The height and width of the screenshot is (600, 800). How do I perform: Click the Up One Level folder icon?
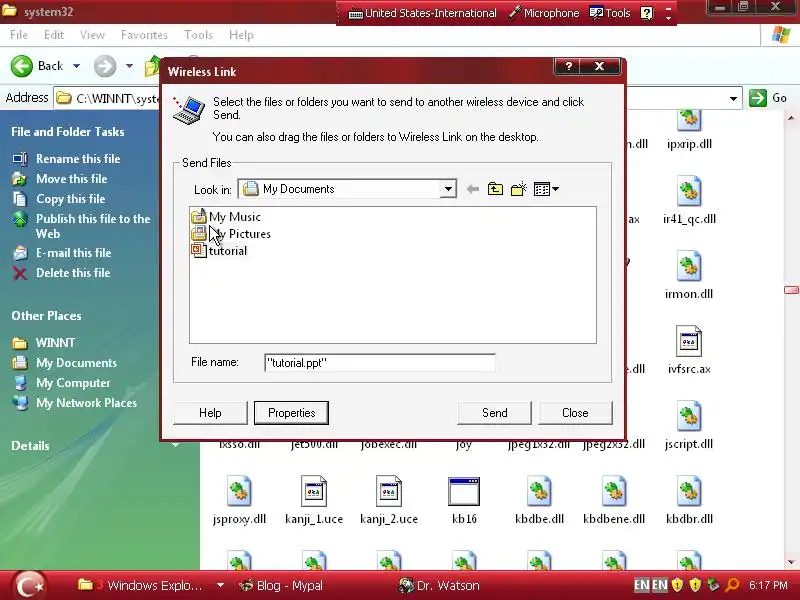(x=495, y=189)
